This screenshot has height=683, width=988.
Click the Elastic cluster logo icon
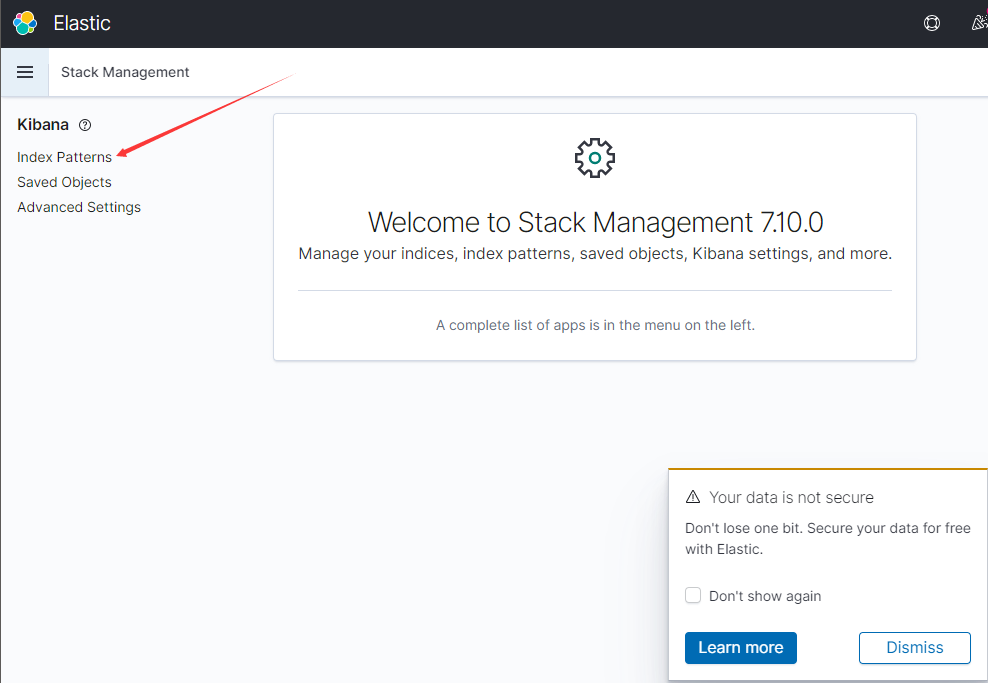[x=25, y=23]
